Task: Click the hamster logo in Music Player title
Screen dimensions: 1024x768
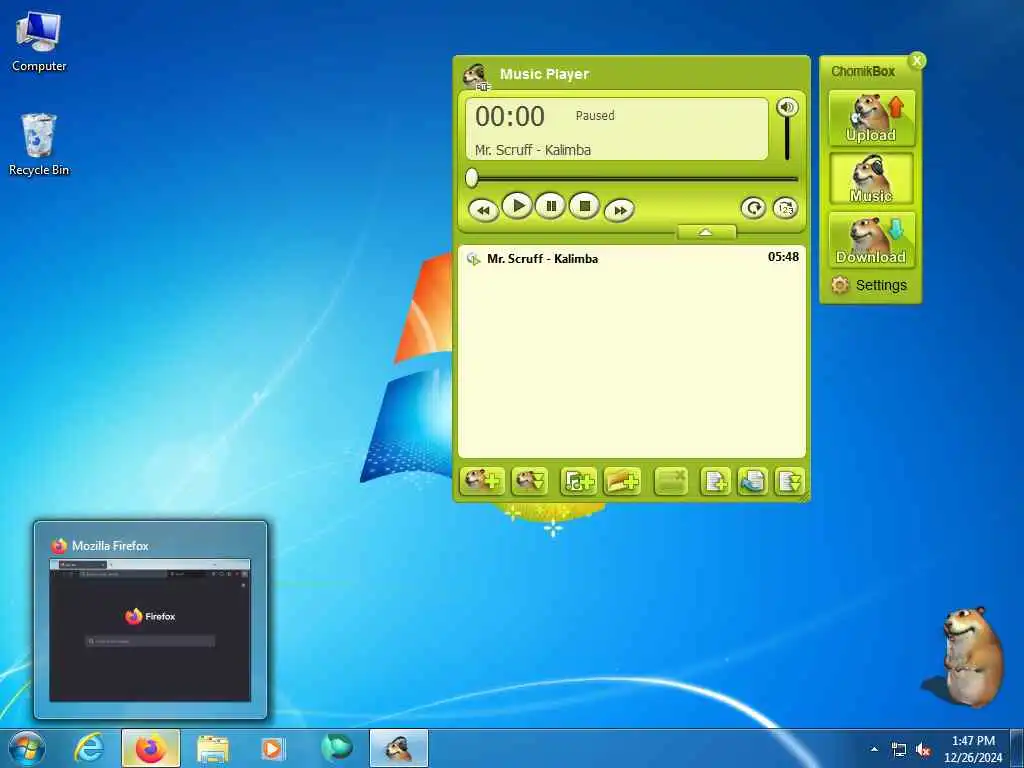Action: tap(476, 76)
